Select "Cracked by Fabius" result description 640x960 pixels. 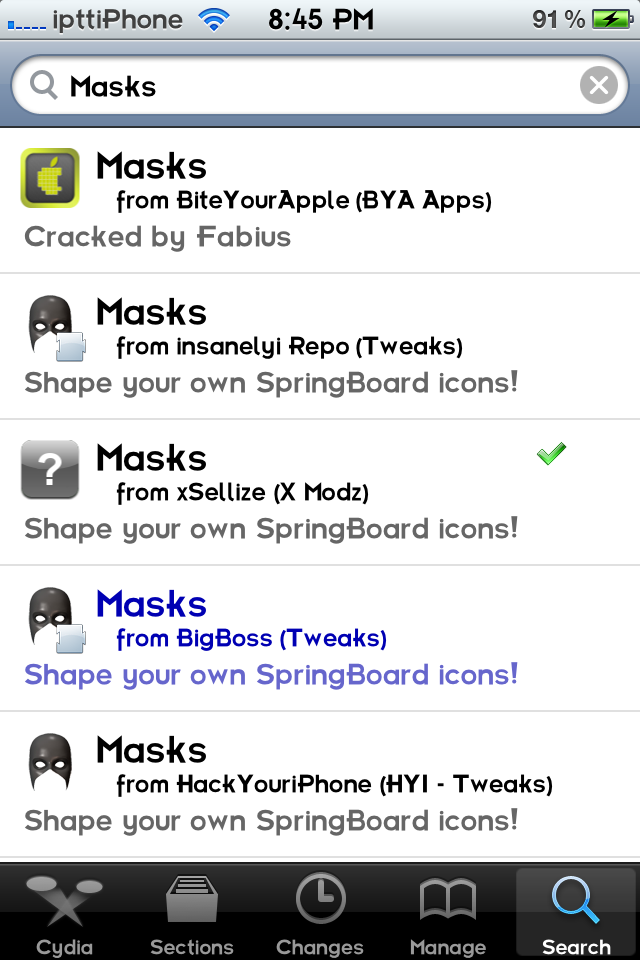pos(157,238)
